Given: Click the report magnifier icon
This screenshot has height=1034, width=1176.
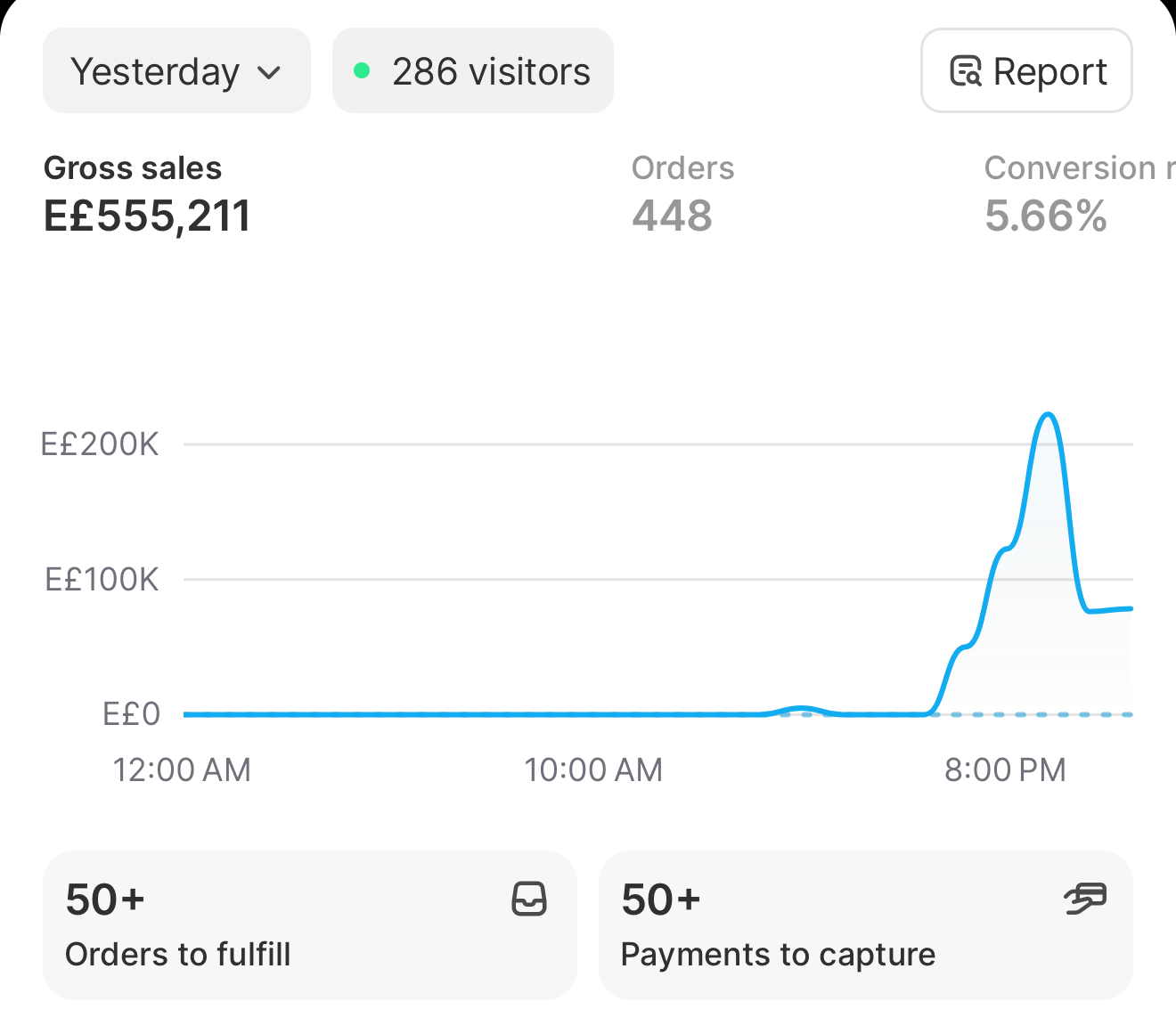Looking at the screenshot, I should pyautogui.click(x=966, y=71).
